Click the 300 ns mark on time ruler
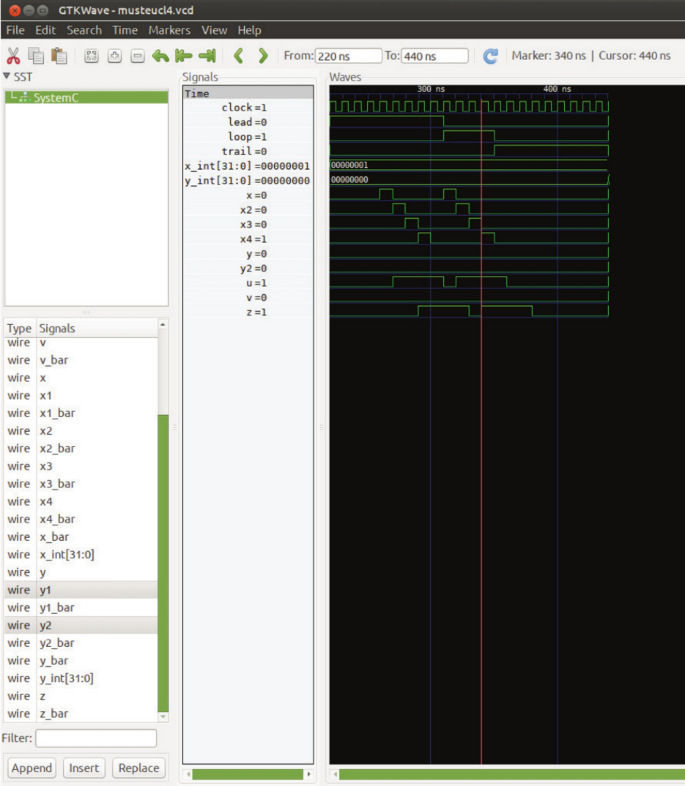 (431, 89)
